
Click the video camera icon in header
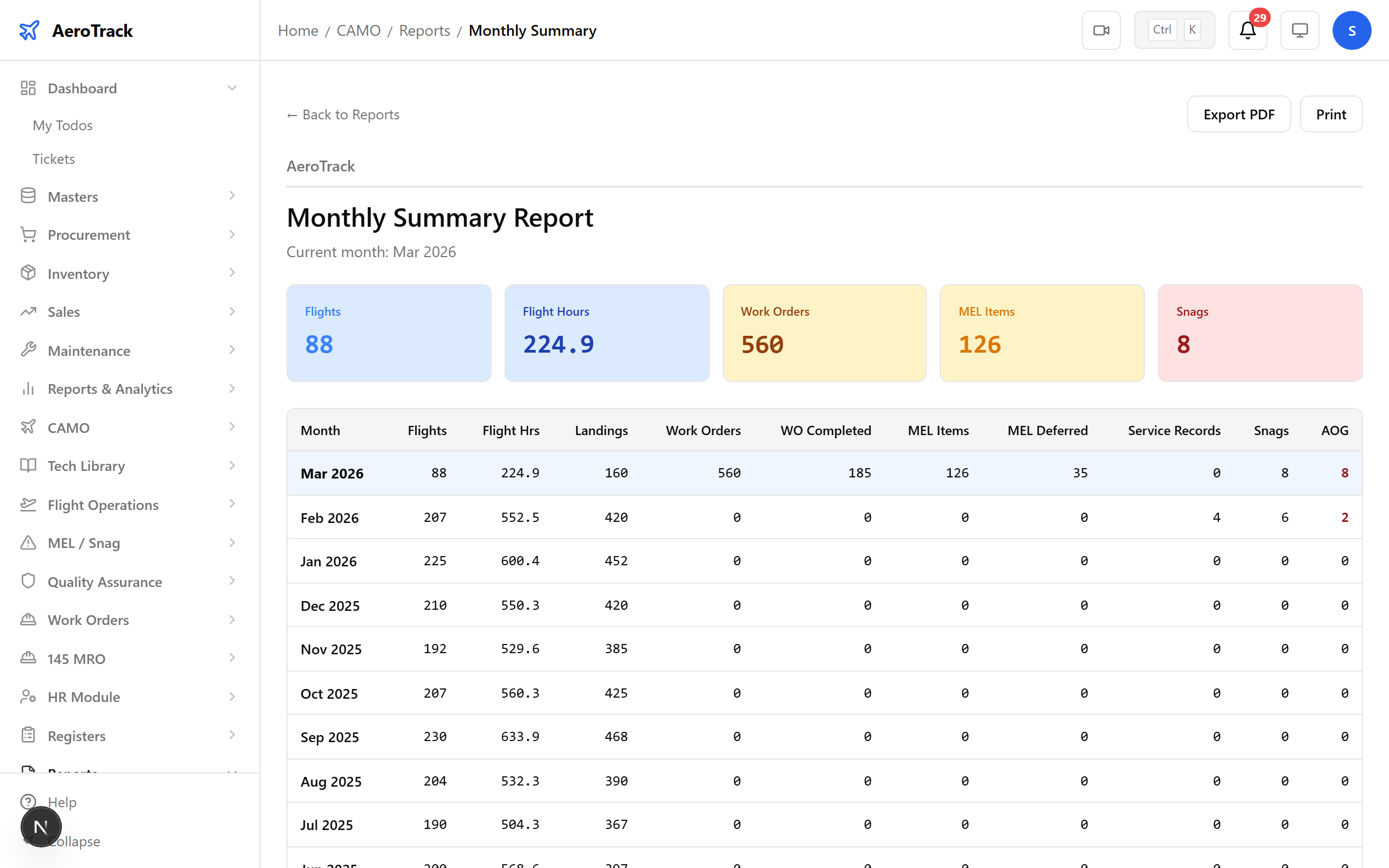1101,30
